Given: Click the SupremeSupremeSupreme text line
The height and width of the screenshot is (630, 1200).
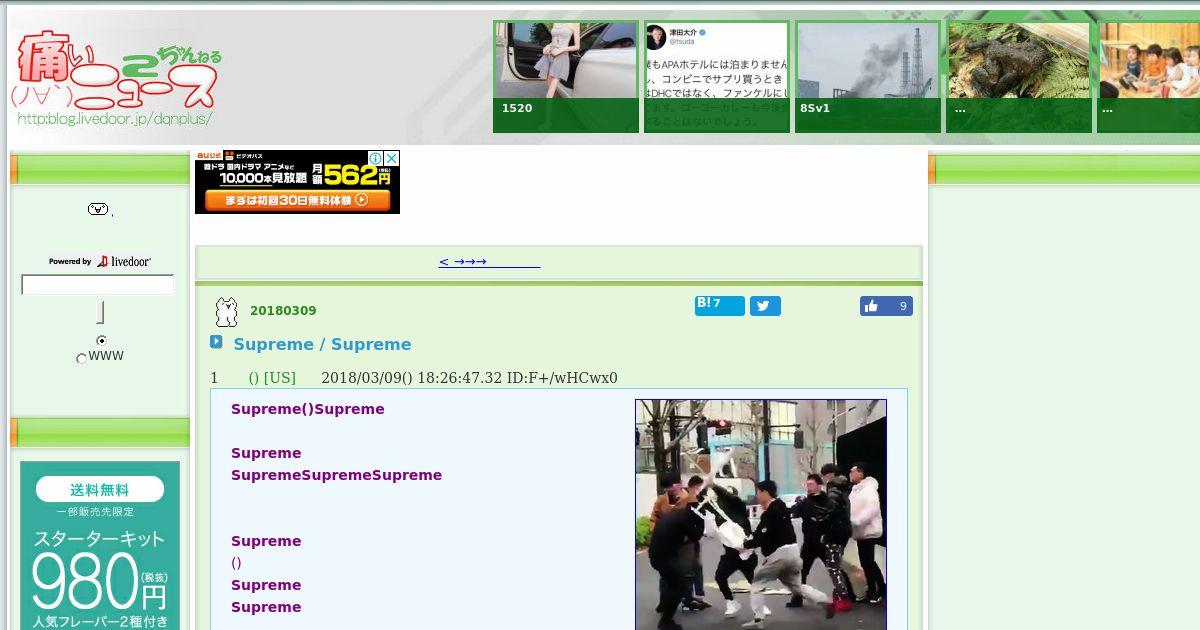Looking at the screenshot, I should [336, 475].
